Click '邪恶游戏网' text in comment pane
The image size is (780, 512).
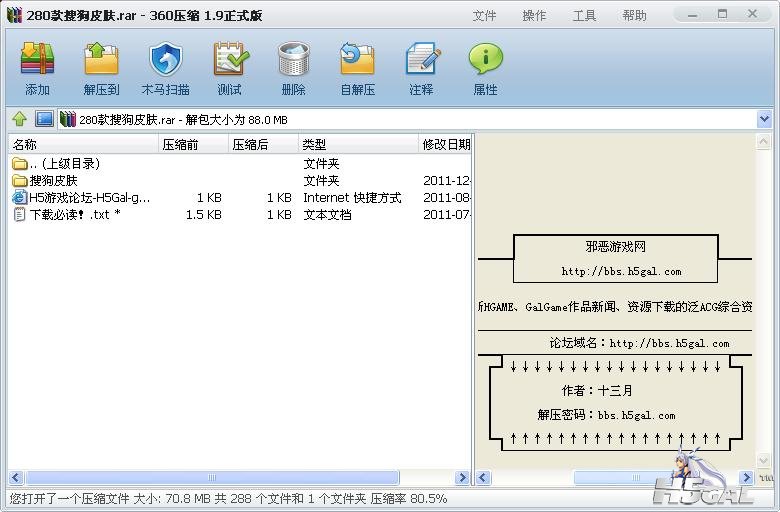pos(615,246)
